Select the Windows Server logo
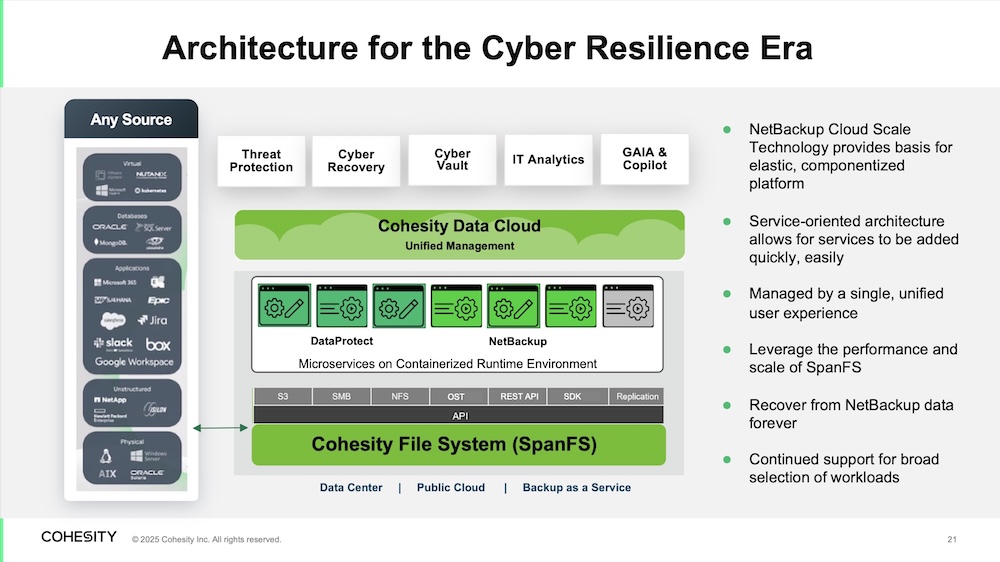 149,456
